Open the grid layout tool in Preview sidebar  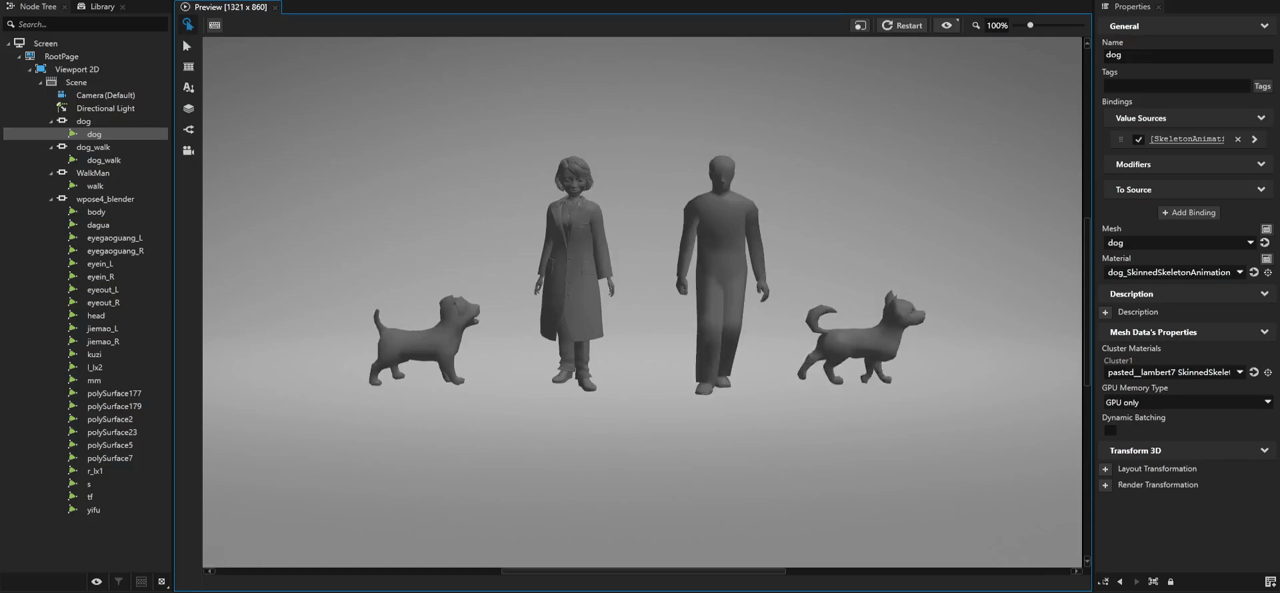188,67
